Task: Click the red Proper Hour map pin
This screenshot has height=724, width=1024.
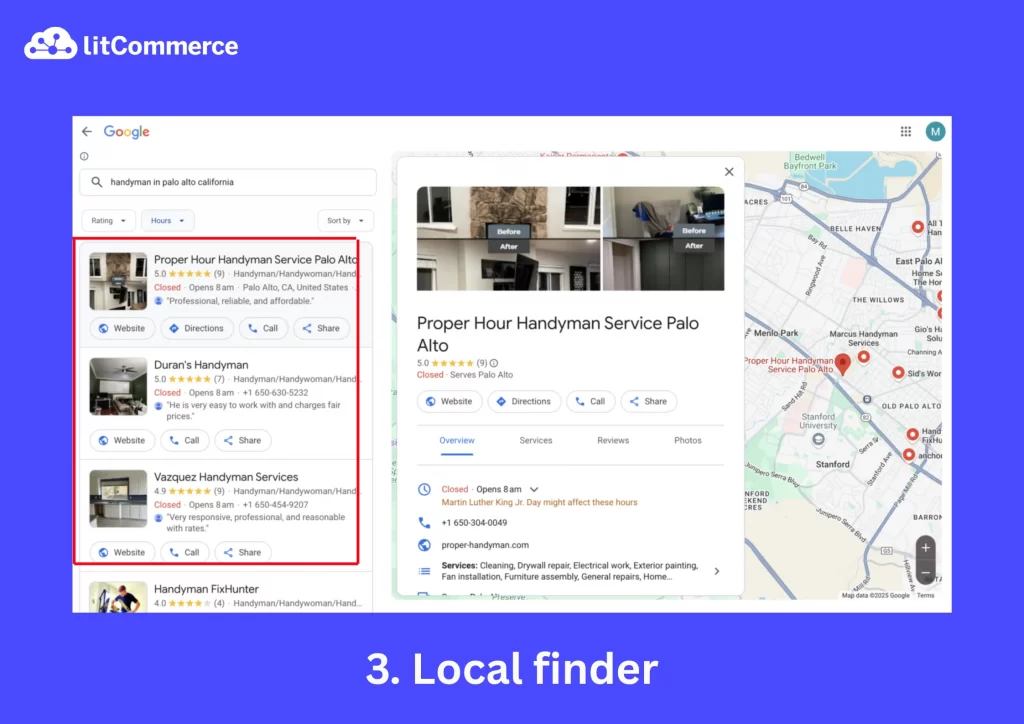Action: coord(843,364)
